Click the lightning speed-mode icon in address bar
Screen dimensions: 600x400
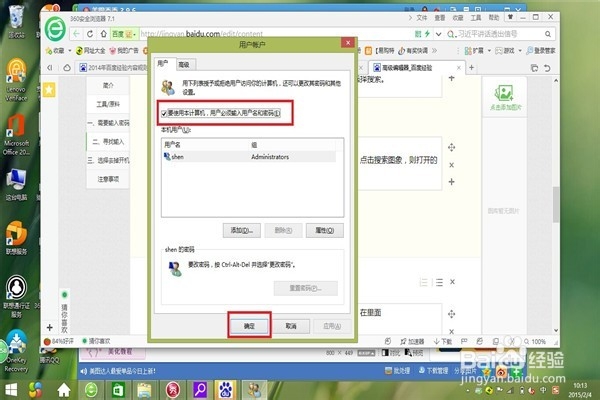[427, 34]
